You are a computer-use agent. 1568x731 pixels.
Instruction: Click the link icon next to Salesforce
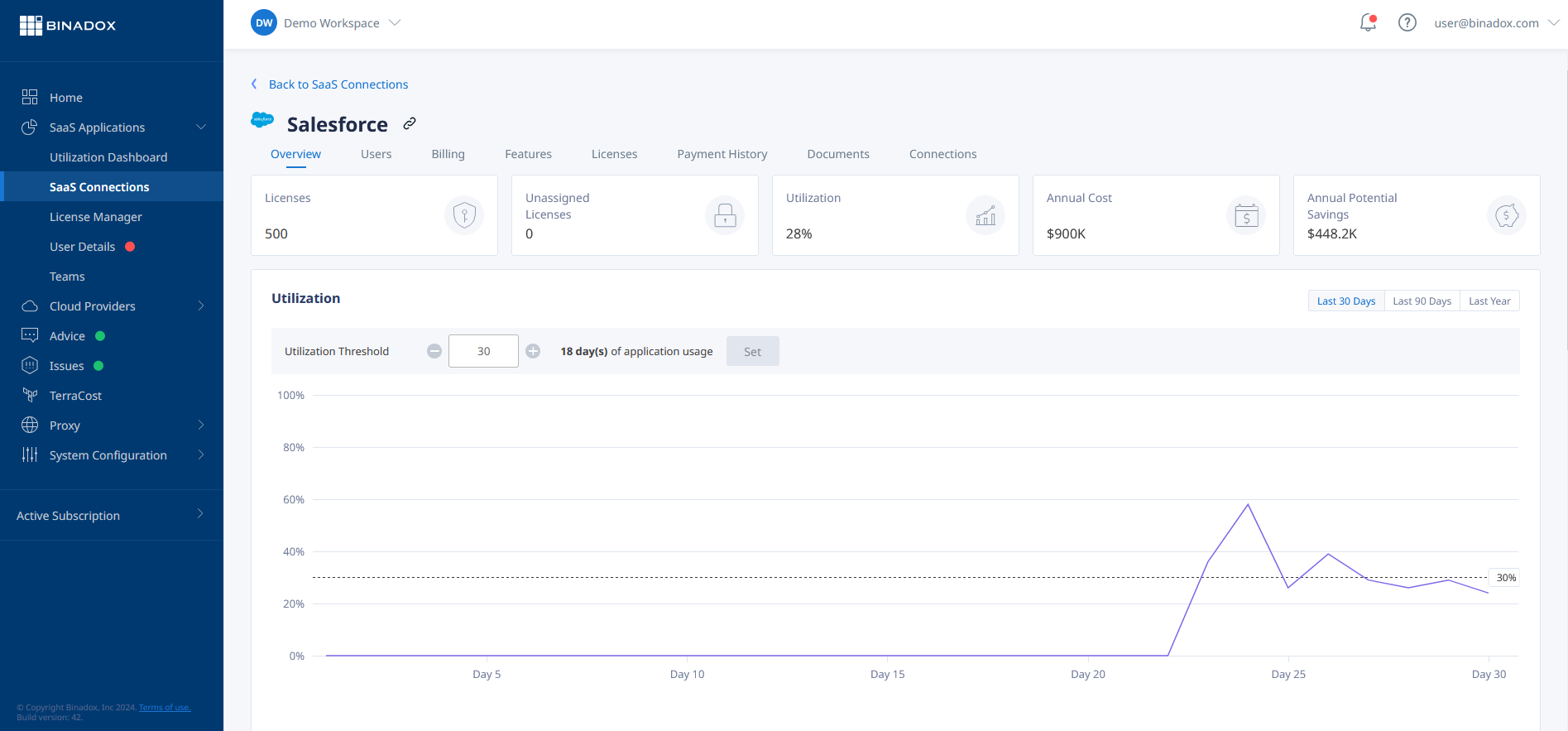point(410,123)
